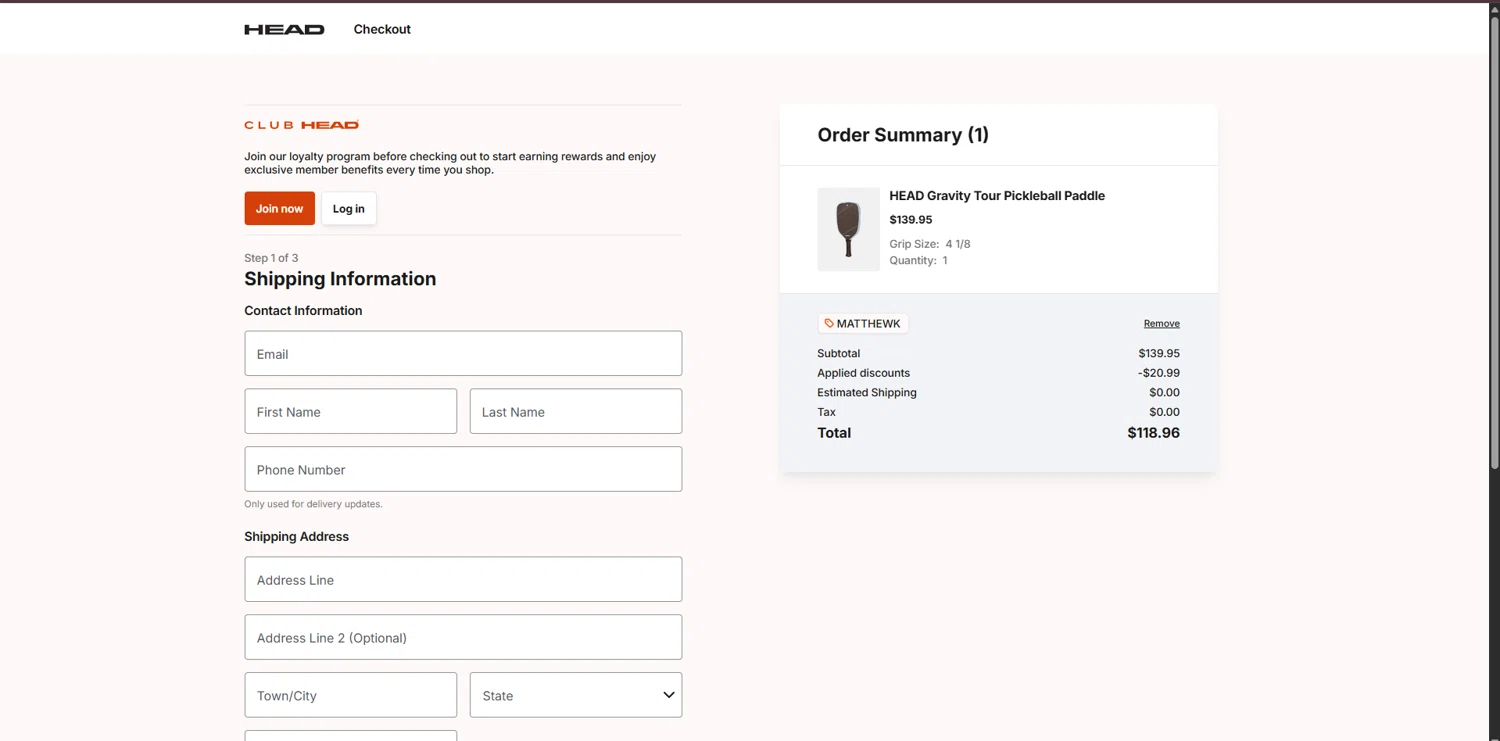
Task: Focus the Town/City field
Action: (x=351, y=695)
